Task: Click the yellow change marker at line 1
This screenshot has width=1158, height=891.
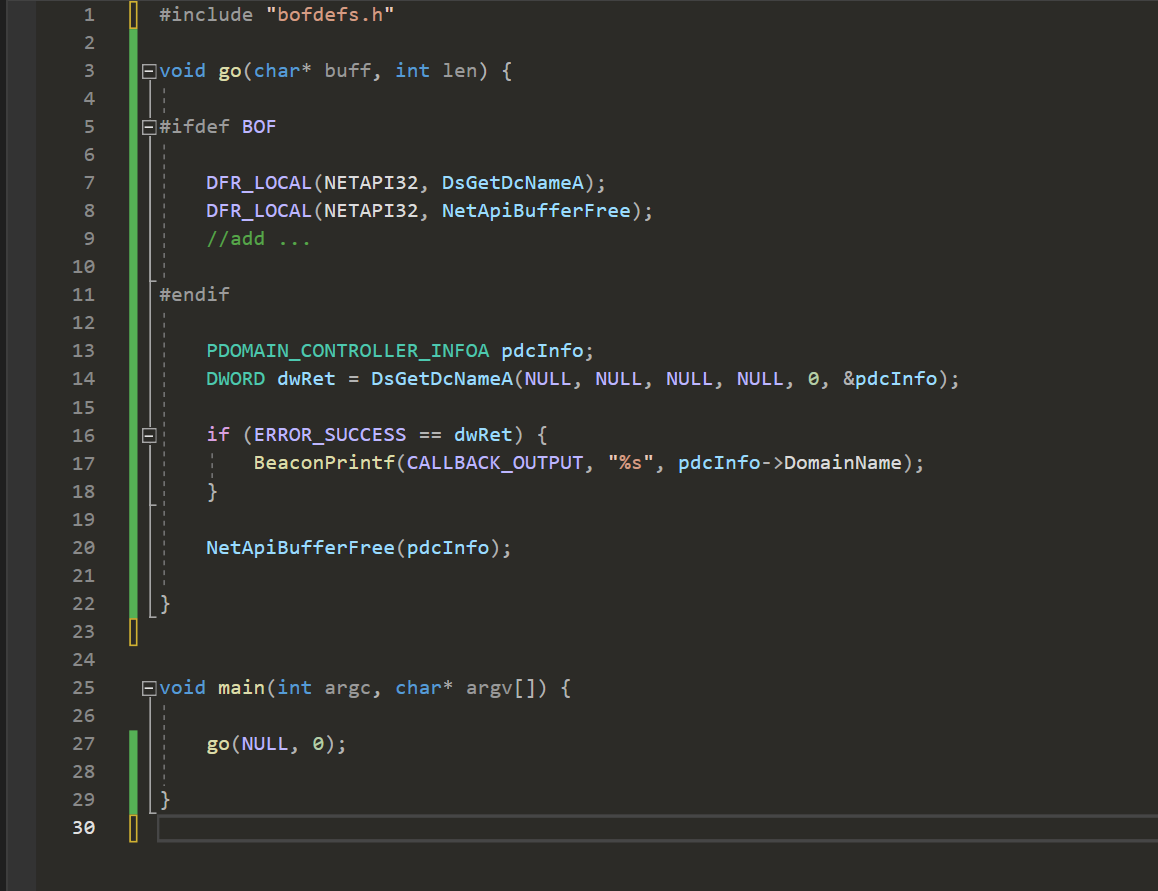Action: pos(133,14)
